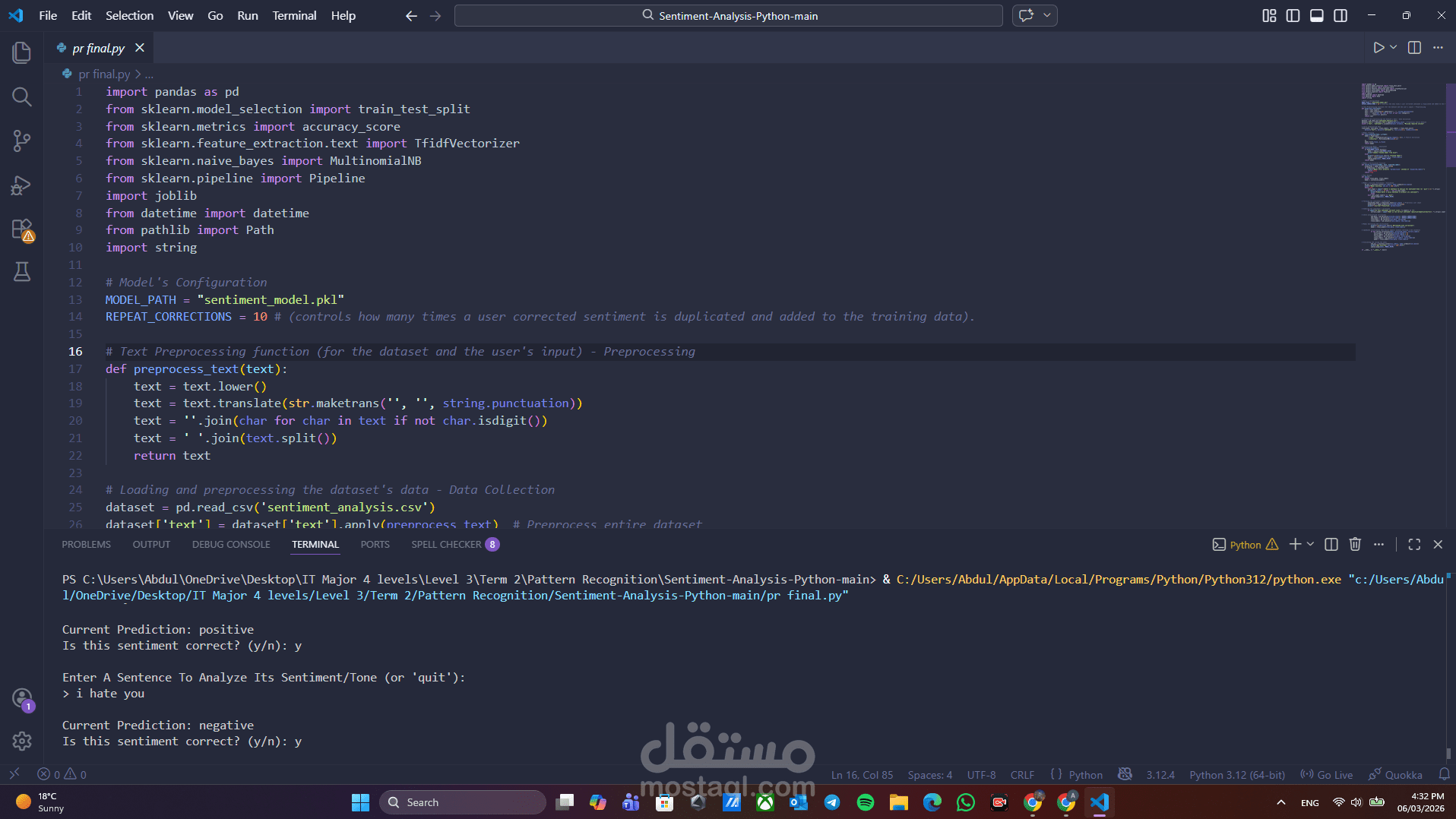Switch to the PORTS panel tab
The height and width of the screenshot is (819, 1456).
click(375, 544)
